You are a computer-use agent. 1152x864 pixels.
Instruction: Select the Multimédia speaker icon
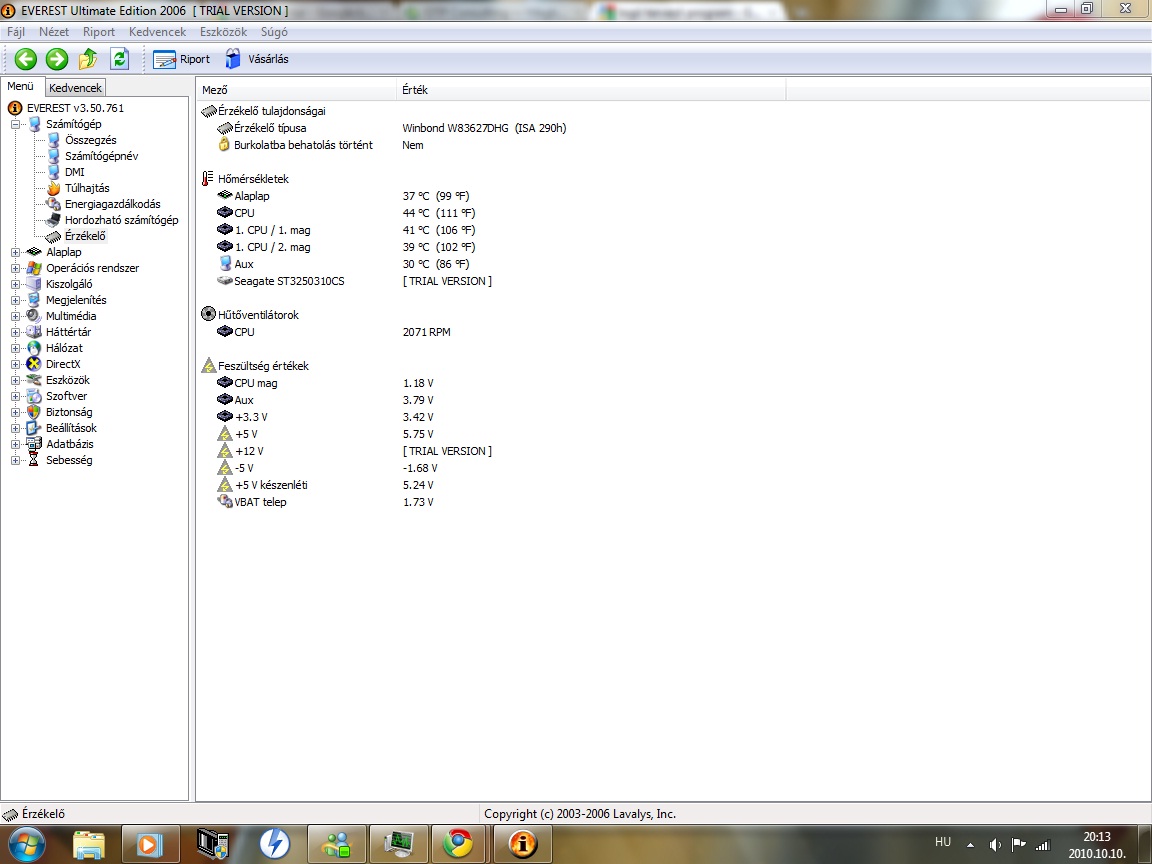[x=34, y=316]
